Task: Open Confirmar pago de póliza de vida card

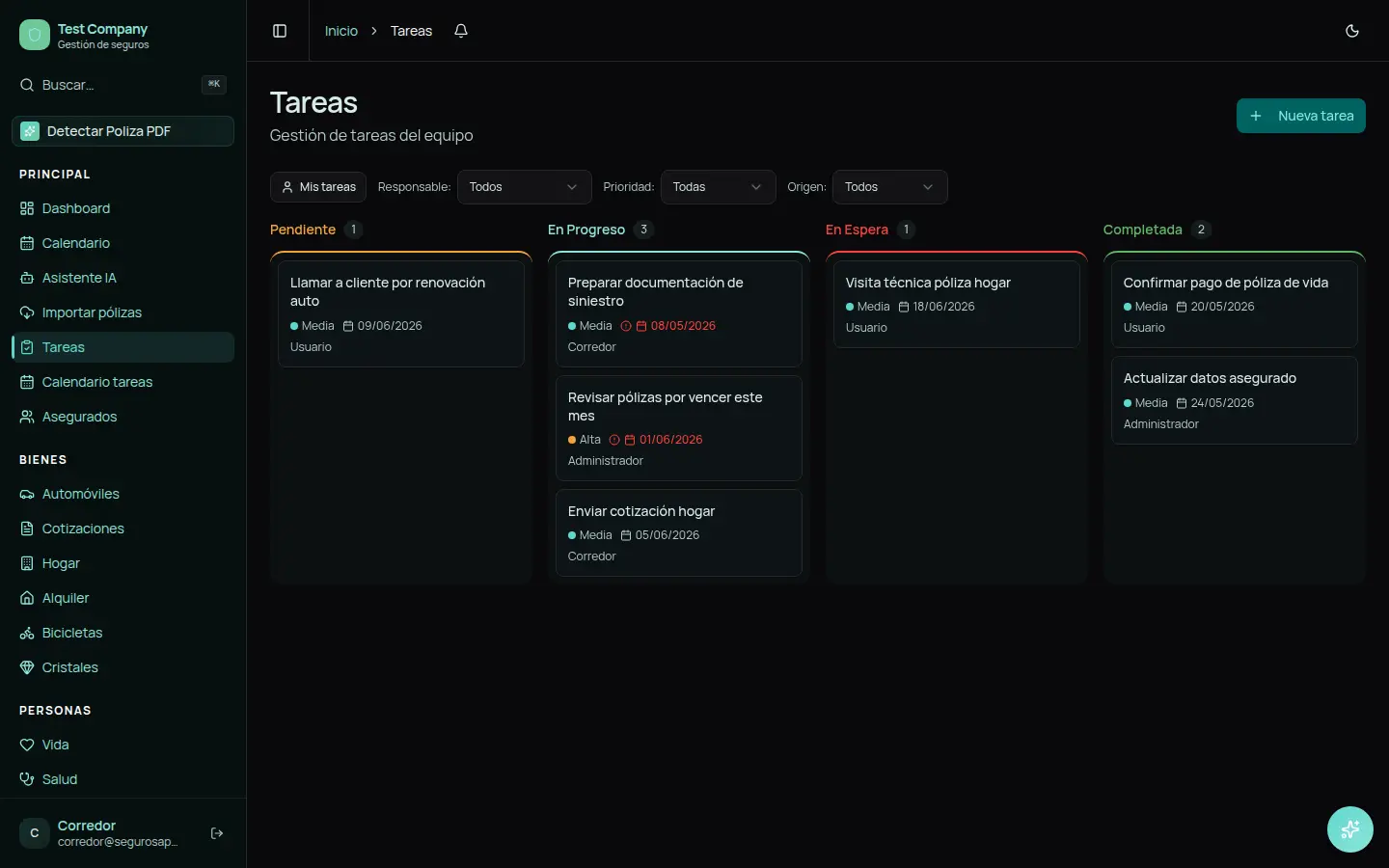Action: 1235,304
